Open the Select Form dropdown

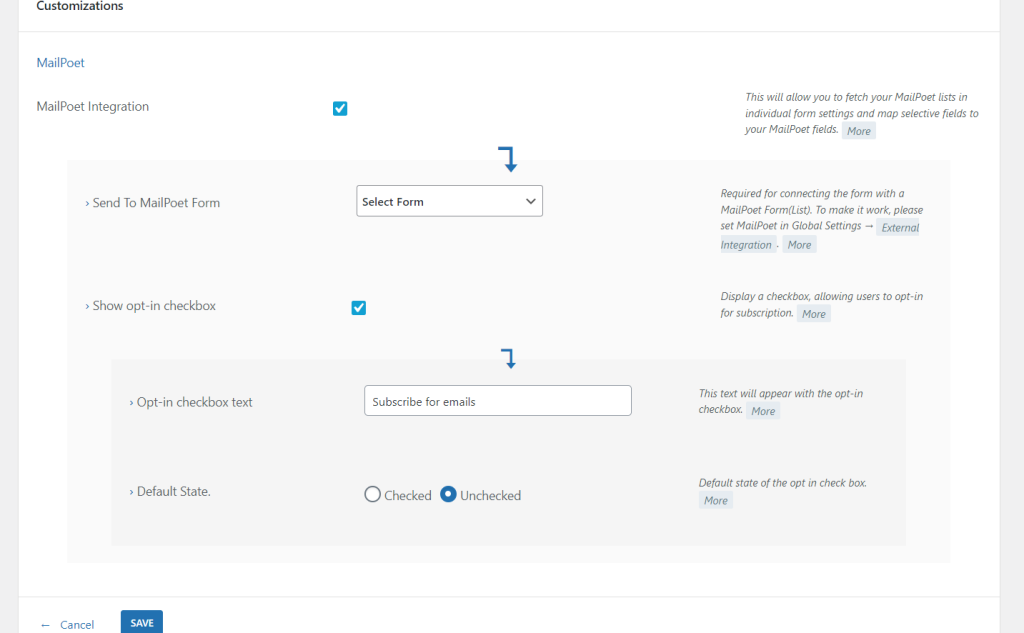[449, 201]
